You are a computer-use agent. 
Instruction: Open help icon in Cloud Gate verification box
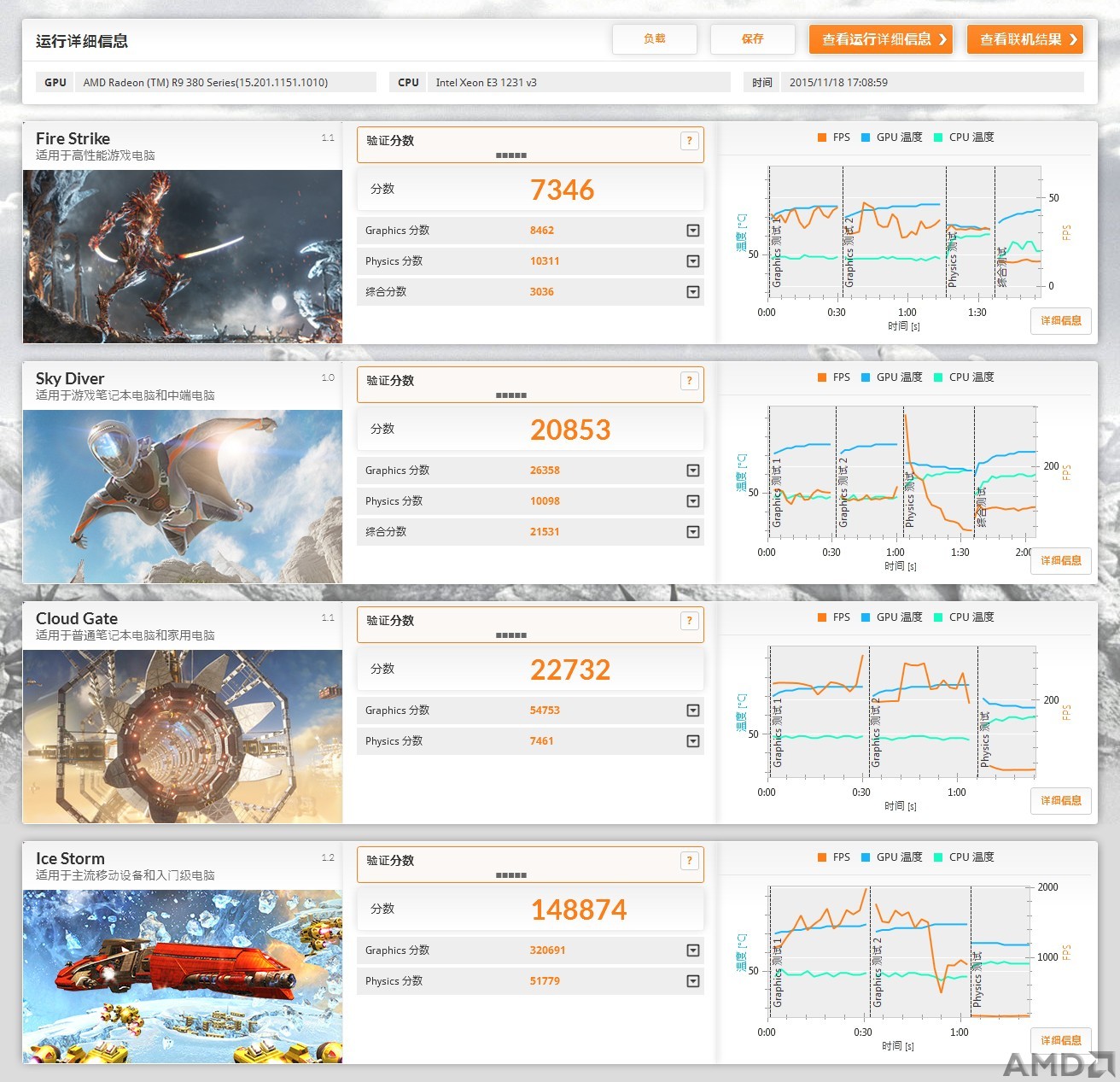pyautogui.click(x=690, y=621)
